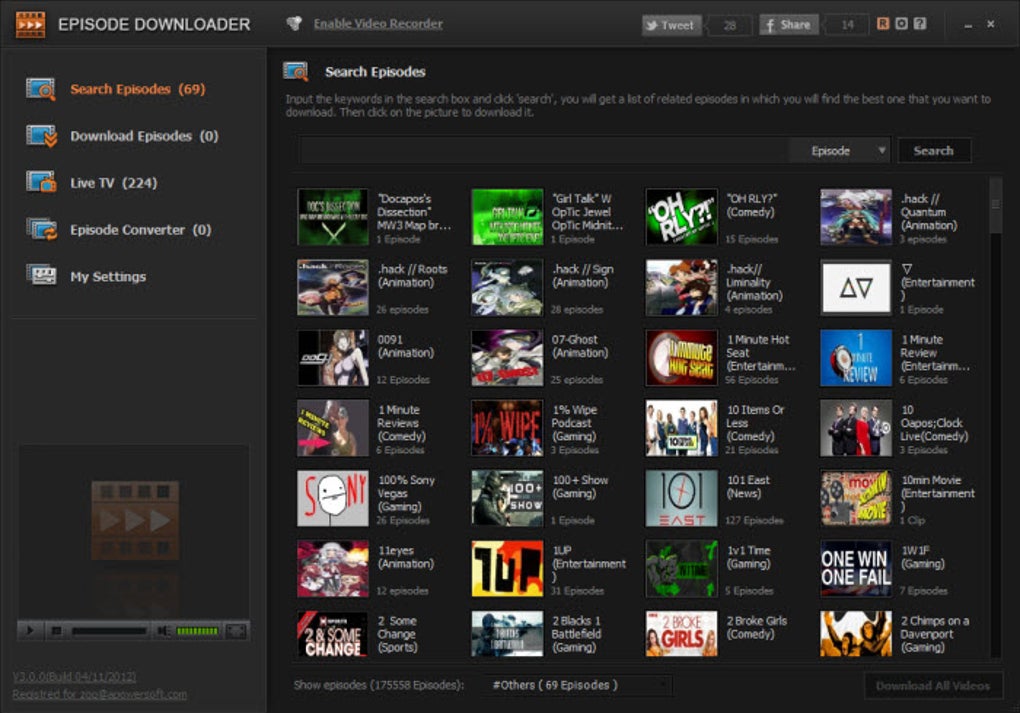Open .hack // Sign thumbnail

[x=507, y=287]
